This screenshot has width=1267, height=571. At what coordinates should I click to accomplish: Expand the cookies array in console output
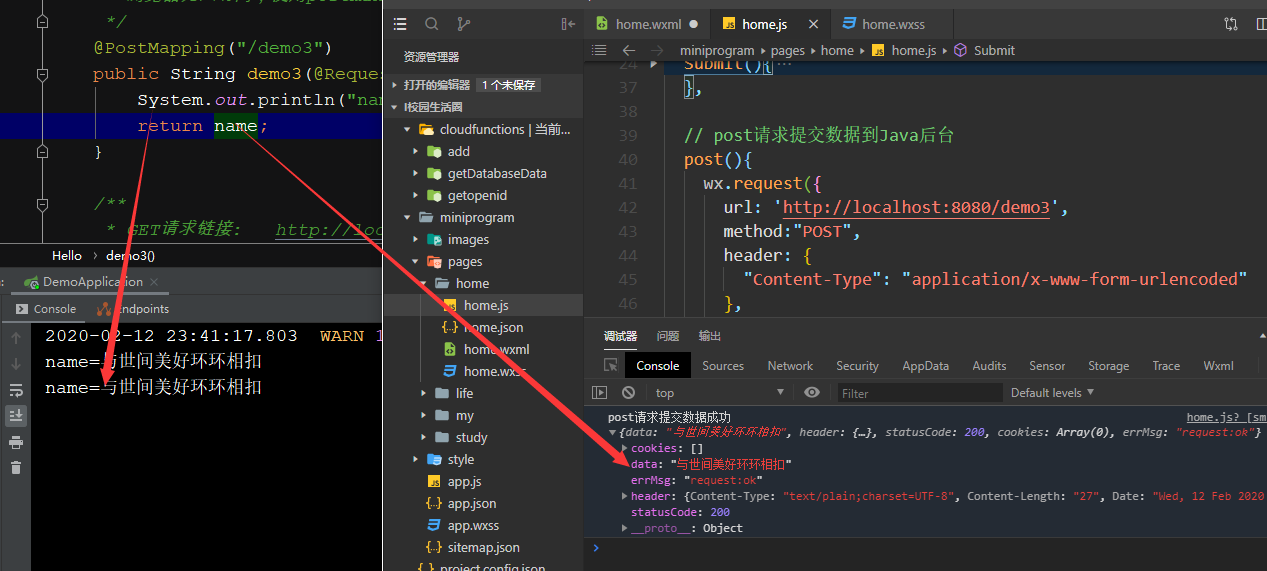625,448
